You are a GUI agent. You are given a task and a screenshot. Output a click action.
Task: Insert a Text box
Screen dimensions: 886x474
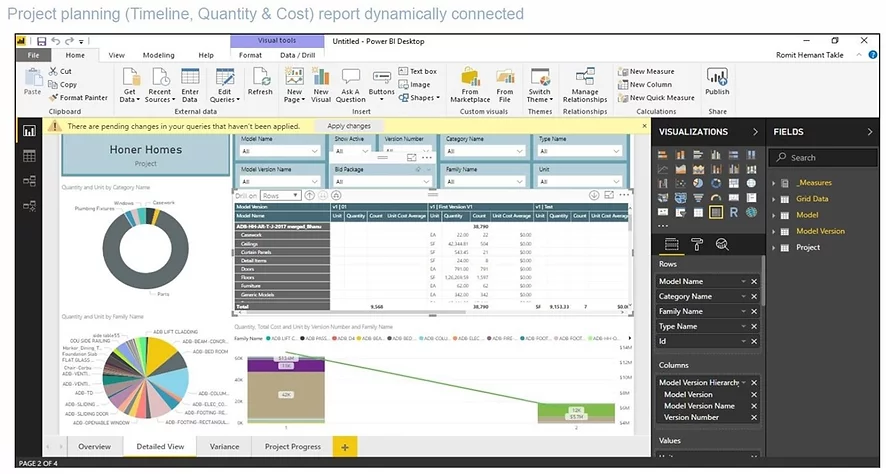pyautogui.click(x=418, y=71)
